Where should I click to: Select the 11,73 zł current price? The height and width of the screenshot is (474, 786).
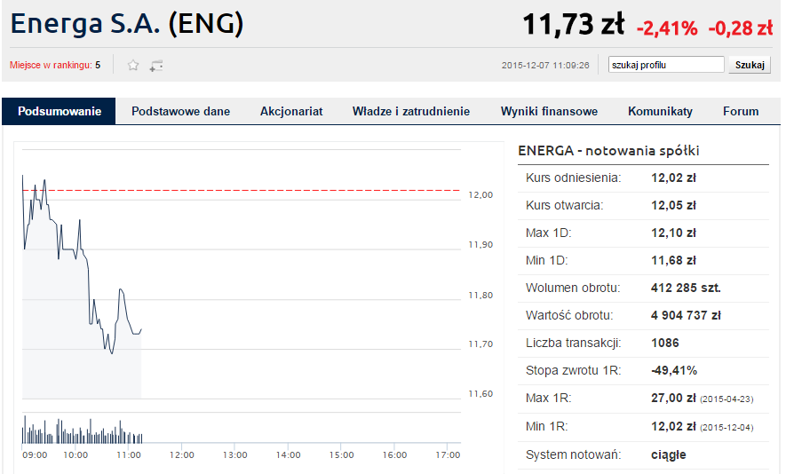click(573, 25)
